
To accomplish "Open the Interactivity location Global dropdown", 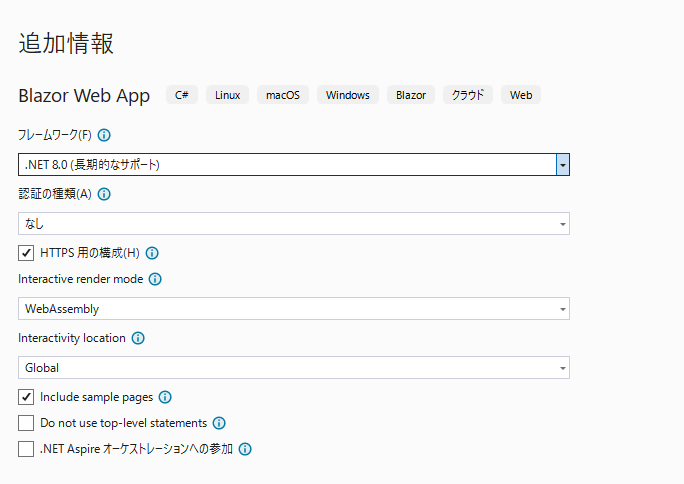I will pyautogui.click(x=294, y=368).
